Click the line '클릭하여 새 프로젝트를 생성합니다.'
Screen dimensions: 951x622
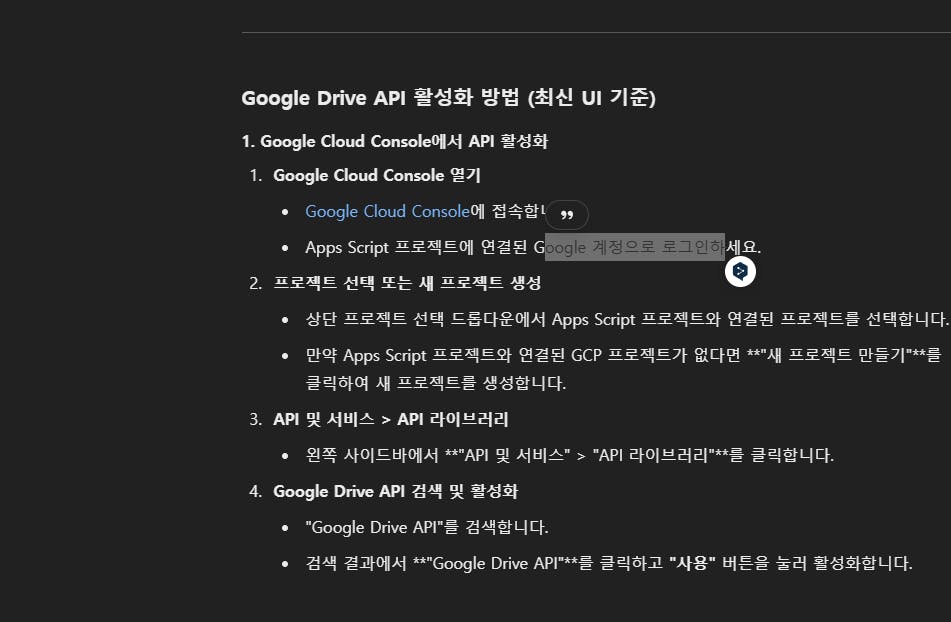pyautogui.click(x=435, y=383)
